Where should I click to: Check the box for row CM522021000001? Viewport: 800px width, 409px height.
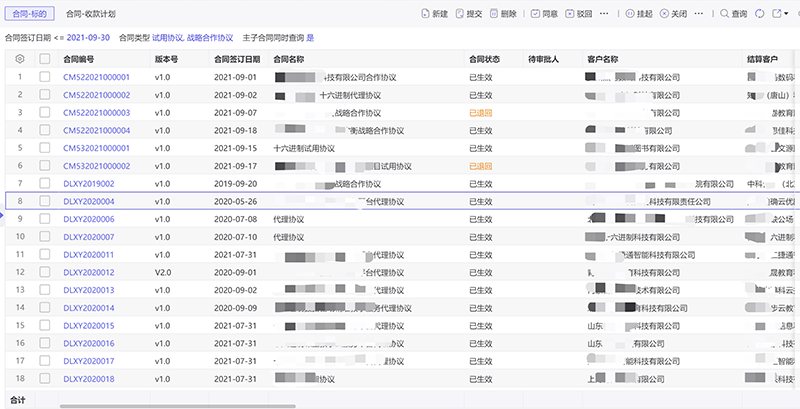click(44, 76)
